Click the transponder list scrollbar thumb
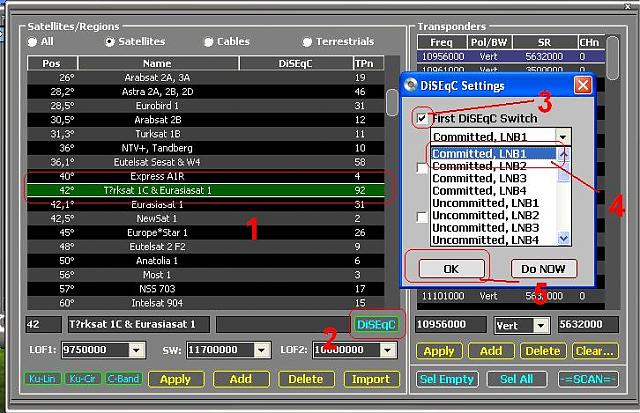 613,58
